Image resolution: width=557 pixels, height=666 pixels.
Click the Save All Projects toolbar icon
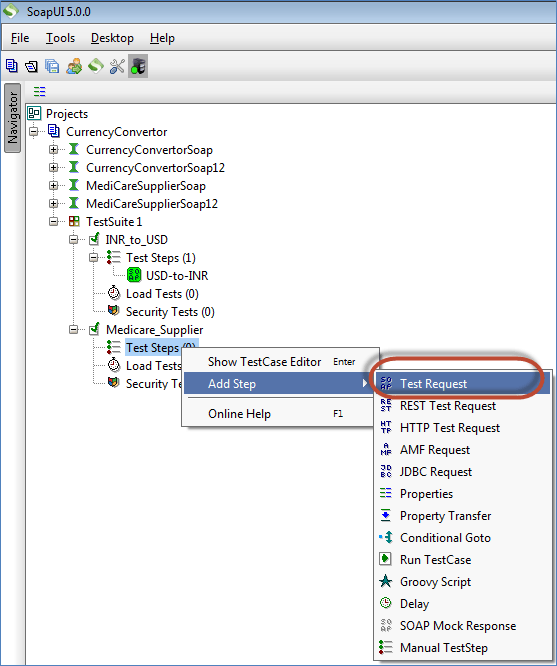pos(52,66)
